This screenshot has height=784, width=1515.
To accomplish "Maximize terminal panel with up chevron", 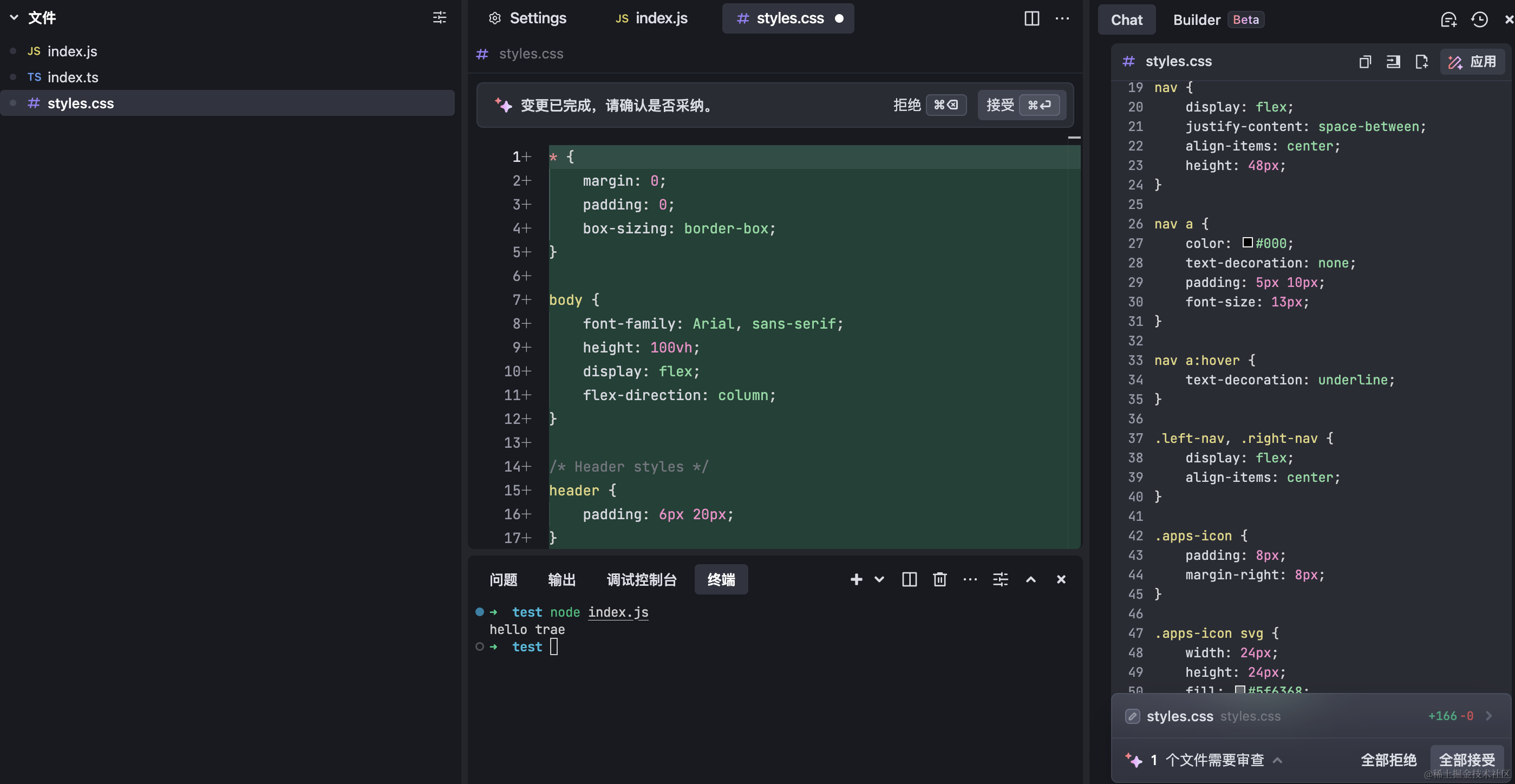I will 1031,579.
